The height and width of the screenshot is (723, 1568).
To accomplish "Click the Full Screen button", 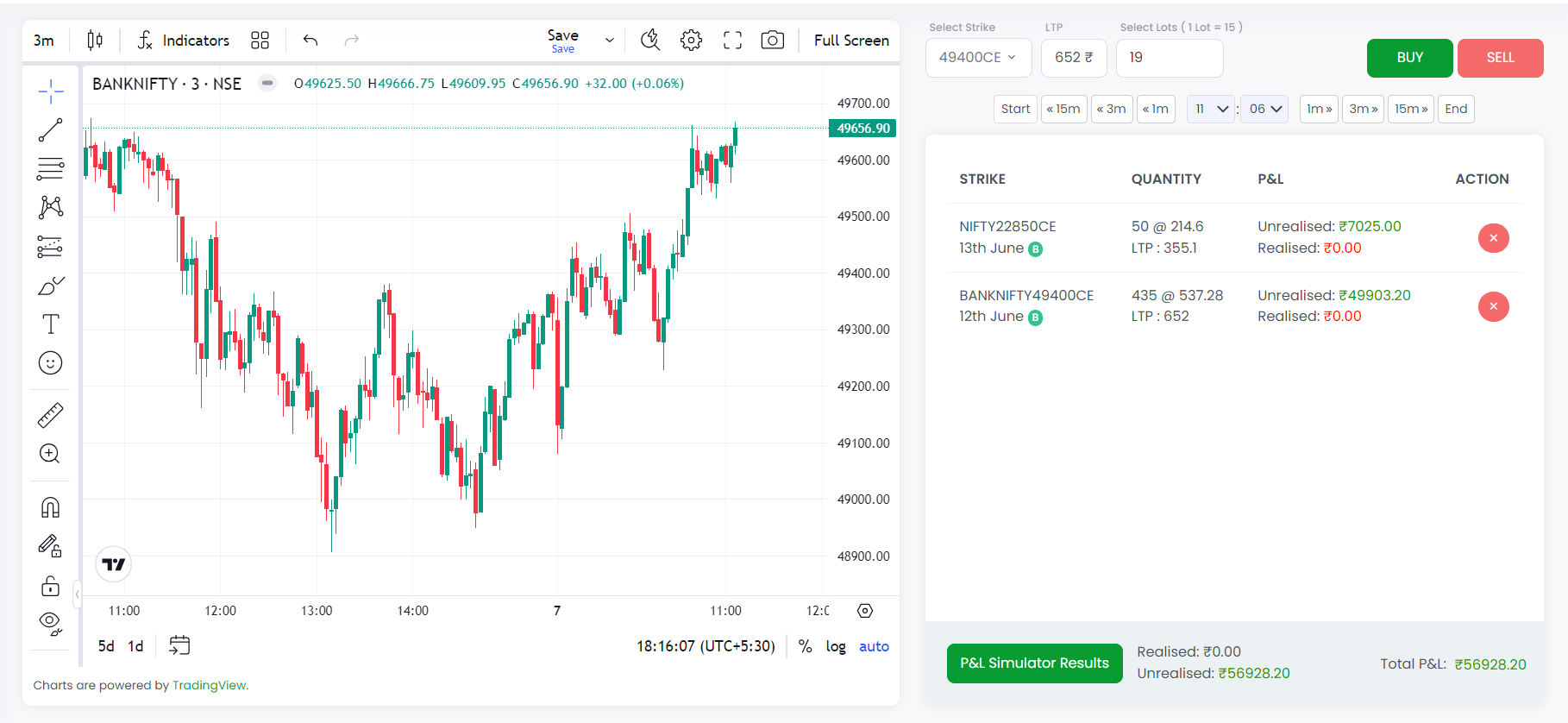I will [851, 41].
